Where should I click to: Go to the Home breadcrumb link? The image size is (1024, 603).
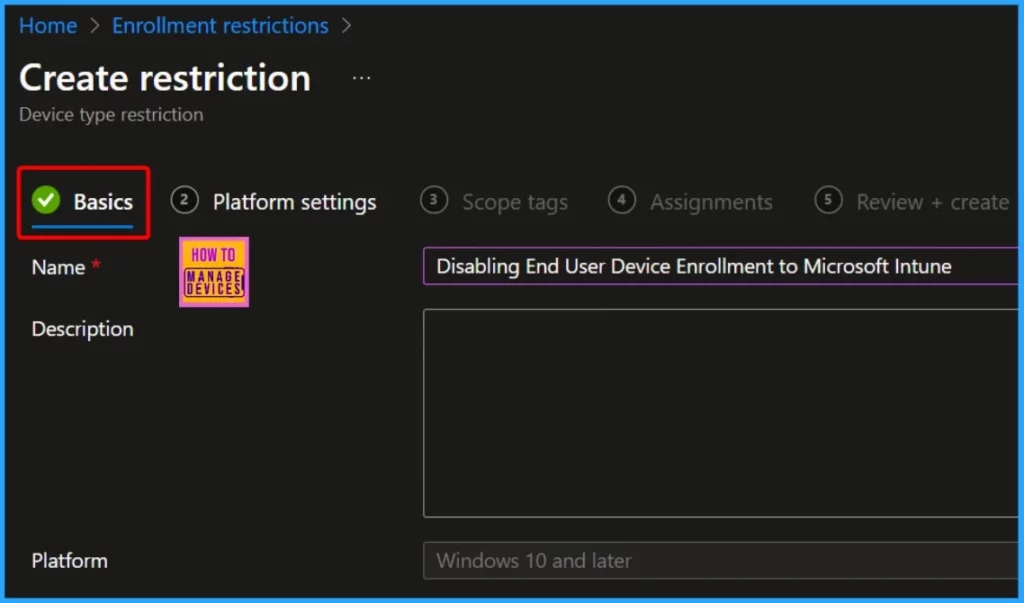(x=48, y=25)
